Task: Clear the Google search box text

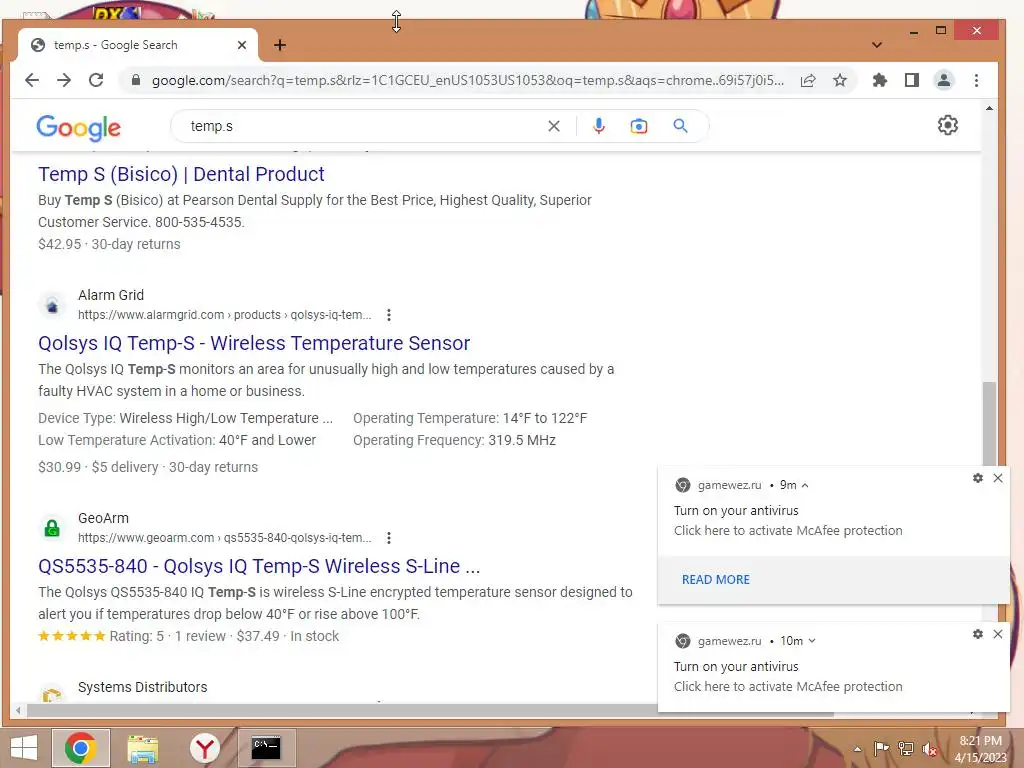Action: 554,126
